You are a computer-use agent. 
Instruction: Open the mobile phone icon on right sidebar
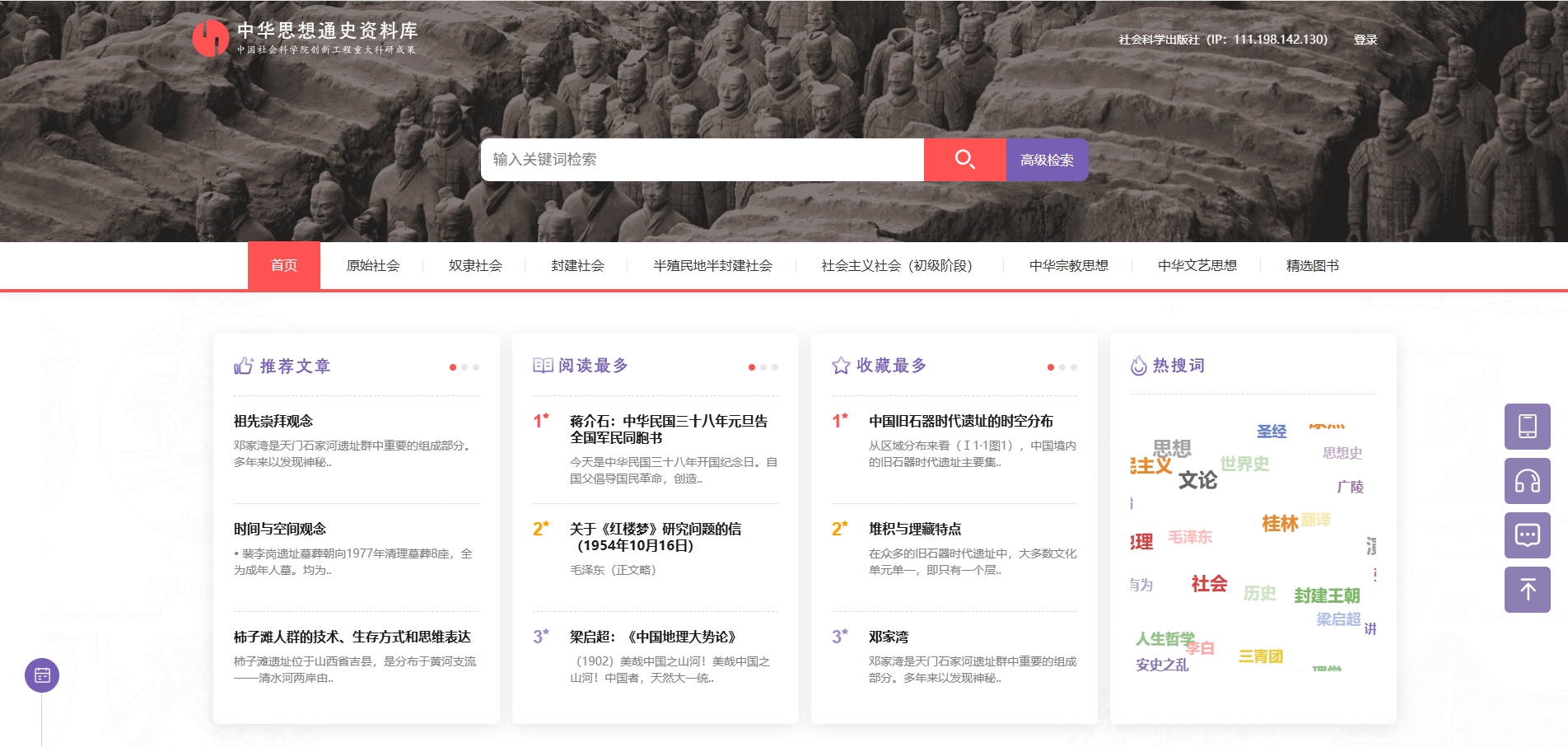pyautogui.click(x=1527, y=427)
